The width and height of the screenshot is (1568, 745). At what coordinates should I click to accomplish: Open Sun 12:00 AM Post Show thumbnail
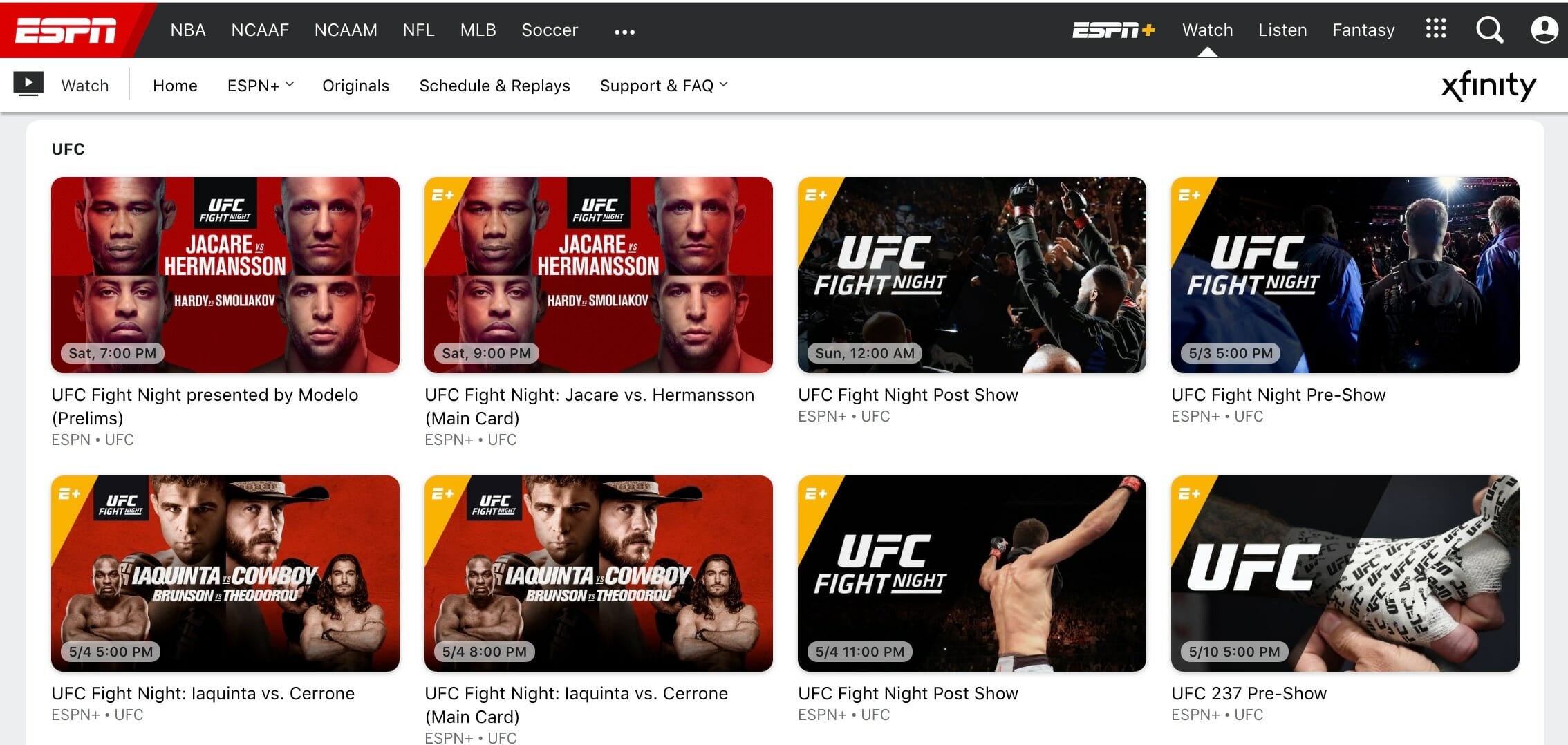972,275
